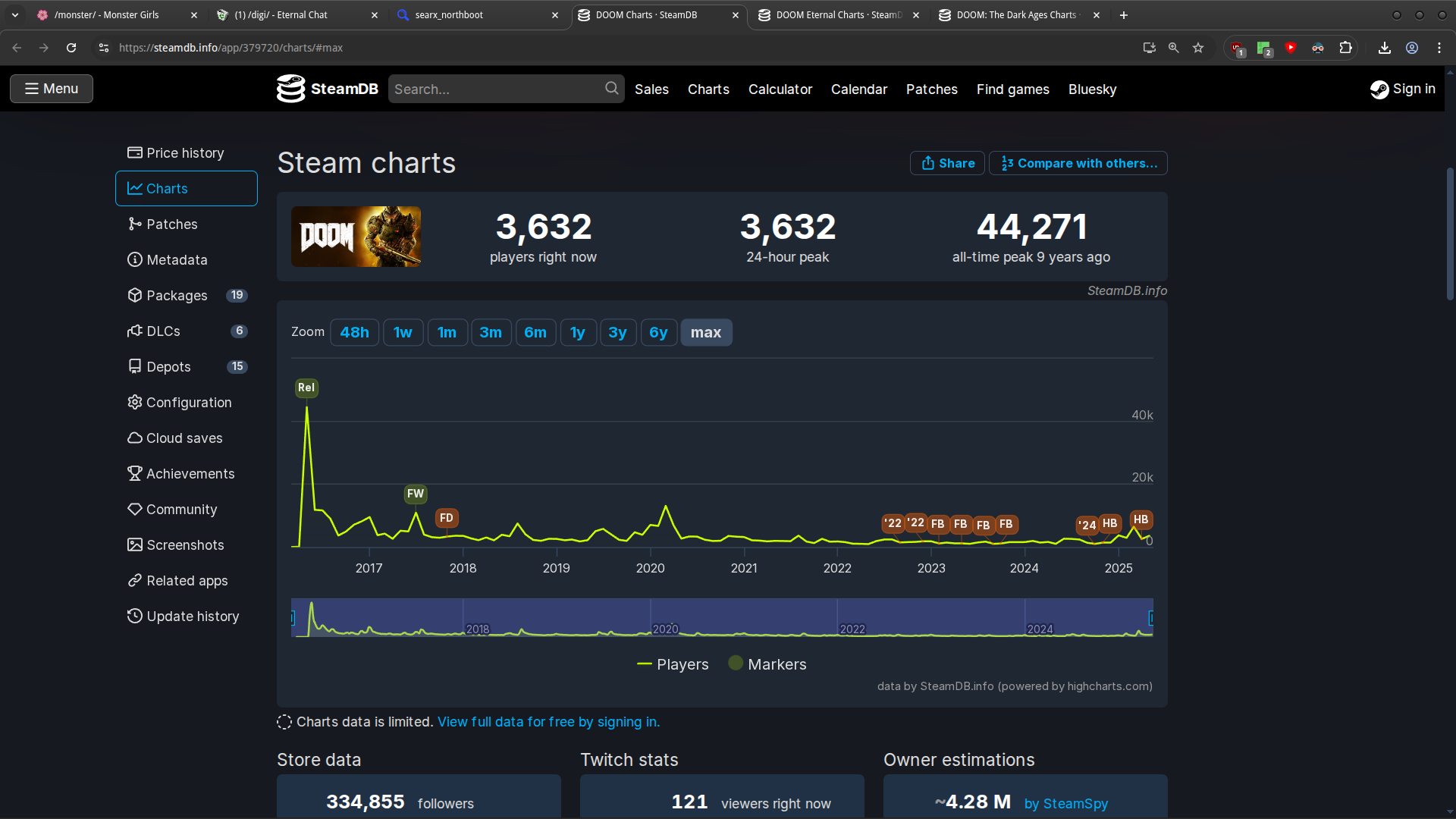Set chart zoom to 48h
Image resolution: width=1456 pixels, height=819 pixels.
coord(354,332)
